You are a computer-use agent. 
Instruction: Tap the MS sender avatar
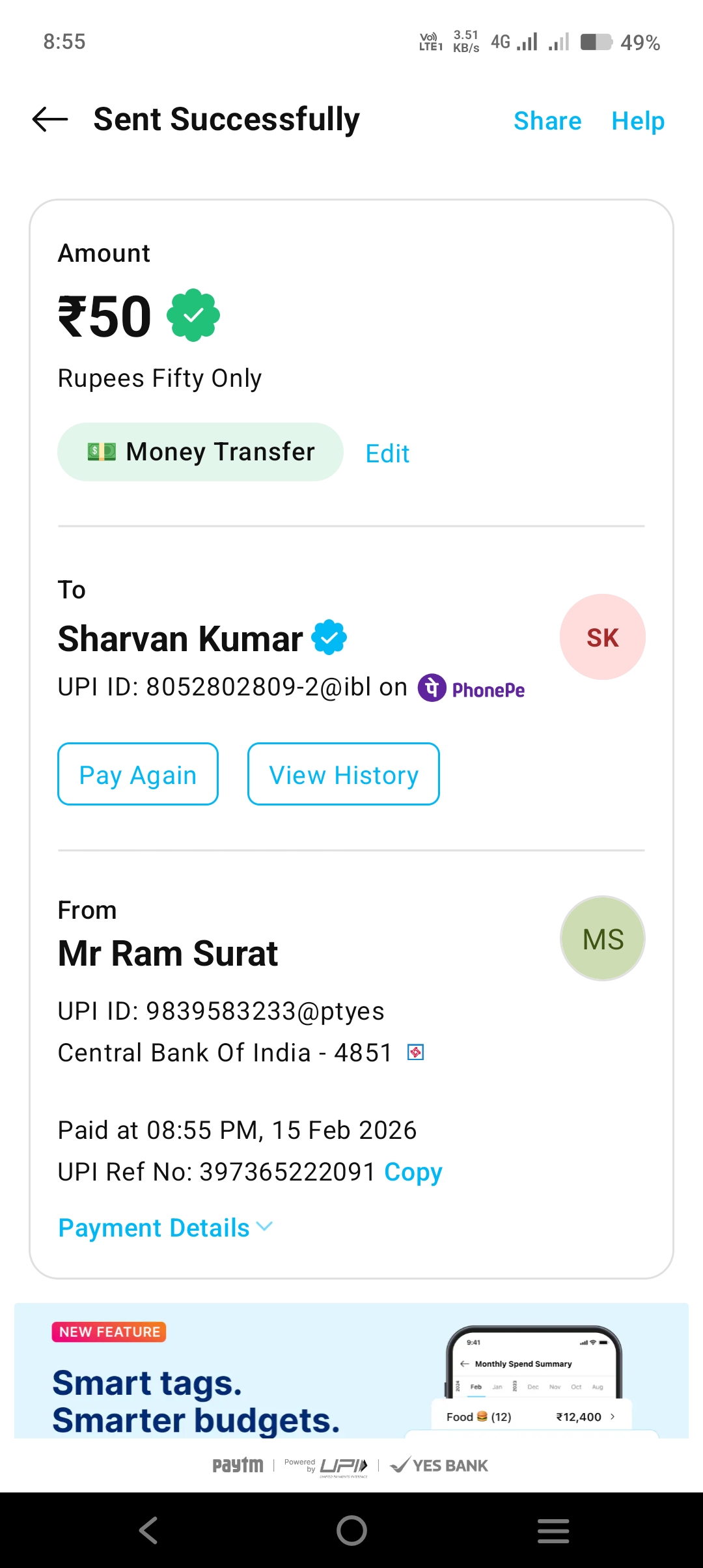[602, 938]
